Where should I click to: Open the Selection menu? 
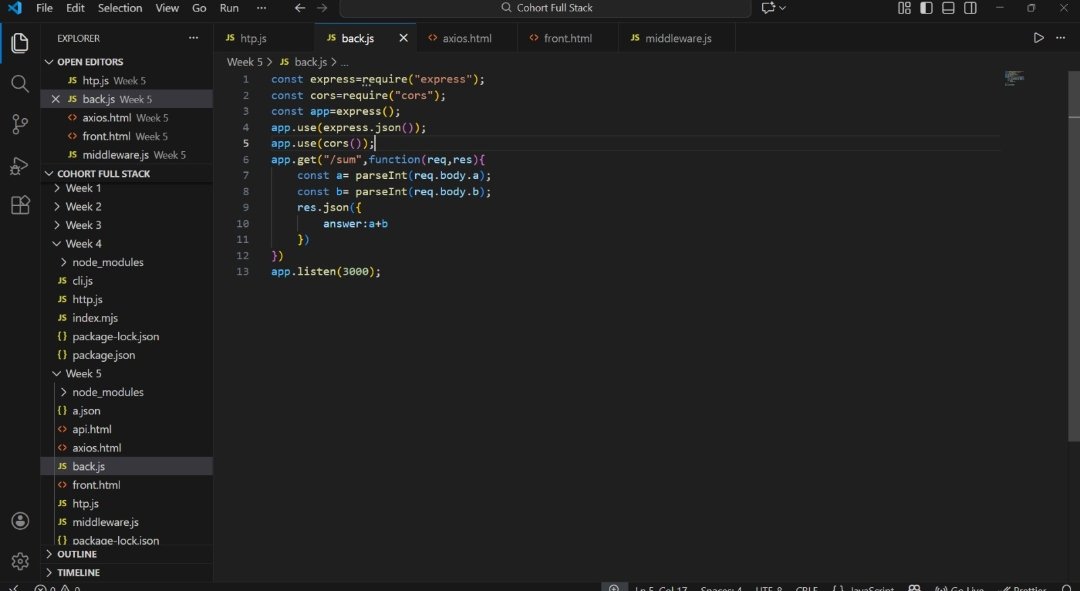click(x=120, y=8)
